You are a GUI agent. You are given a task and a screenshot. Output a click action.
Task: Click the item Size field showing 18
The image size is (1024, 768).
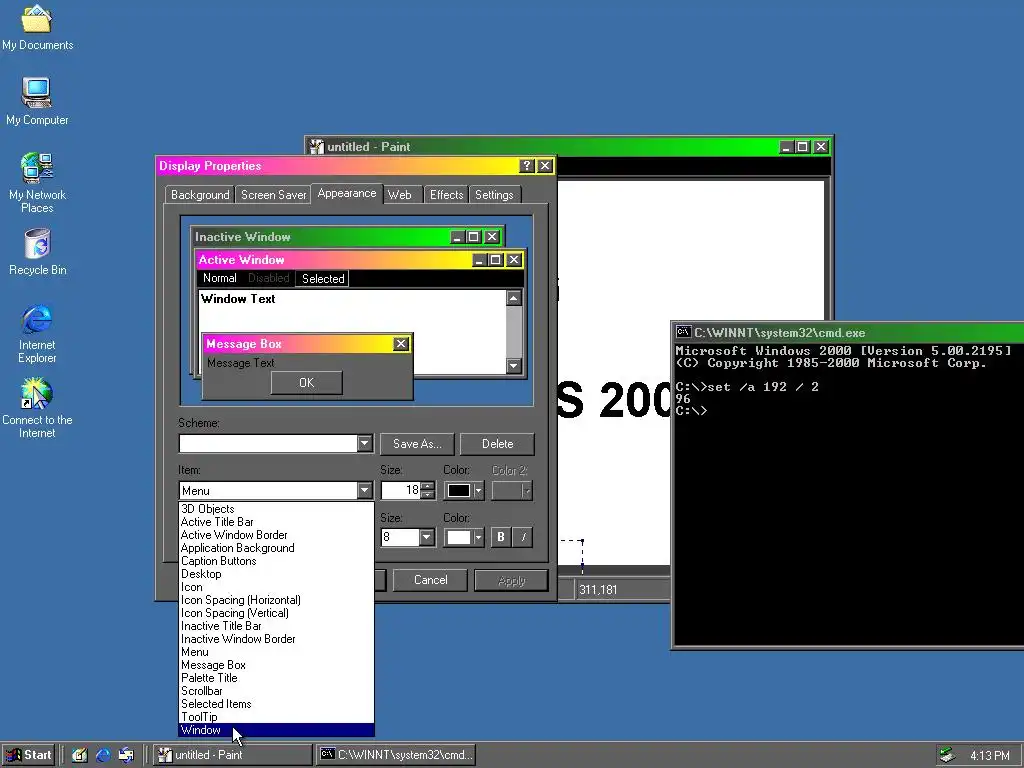pos(401,490)
